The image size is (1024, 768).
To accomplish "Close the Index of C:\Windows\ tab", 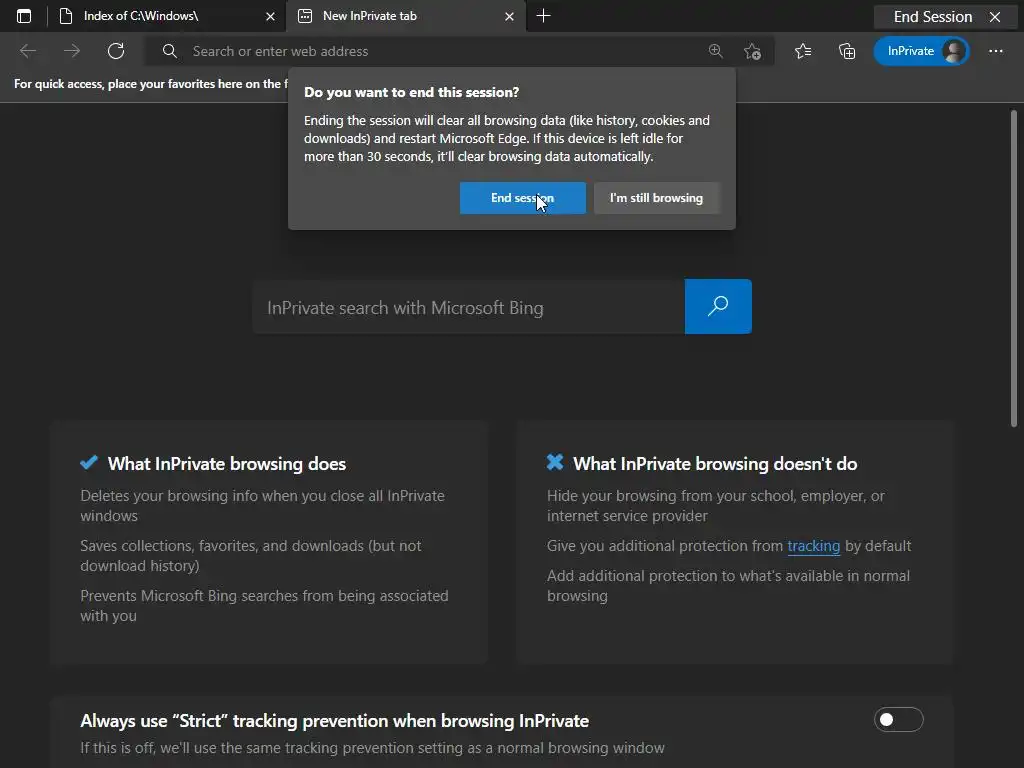I will [270, 16].
